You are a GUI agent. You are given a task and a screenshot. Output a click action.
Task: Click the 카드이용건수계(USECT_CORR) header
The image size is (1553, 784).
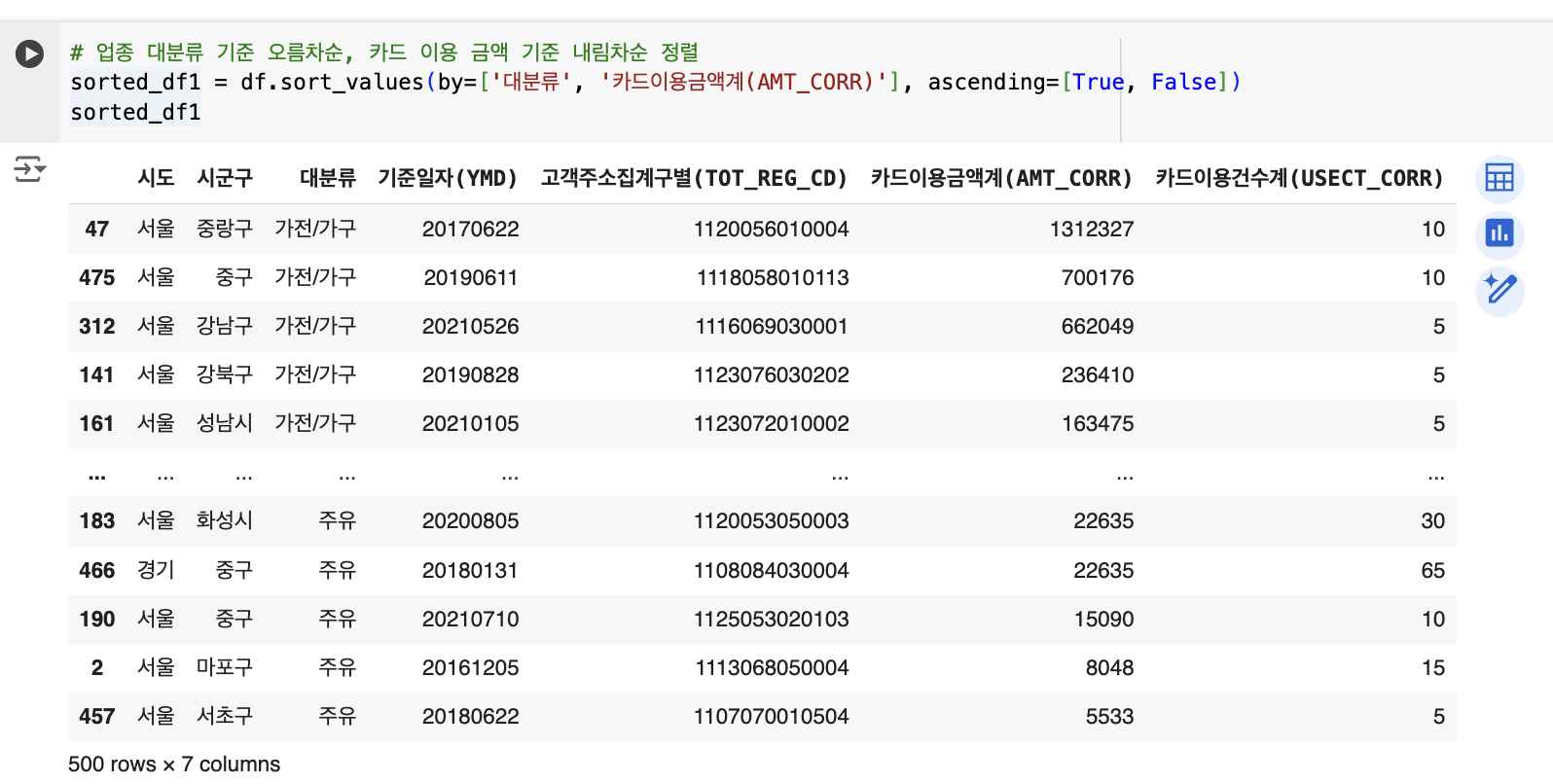[x=1300, y=178]
